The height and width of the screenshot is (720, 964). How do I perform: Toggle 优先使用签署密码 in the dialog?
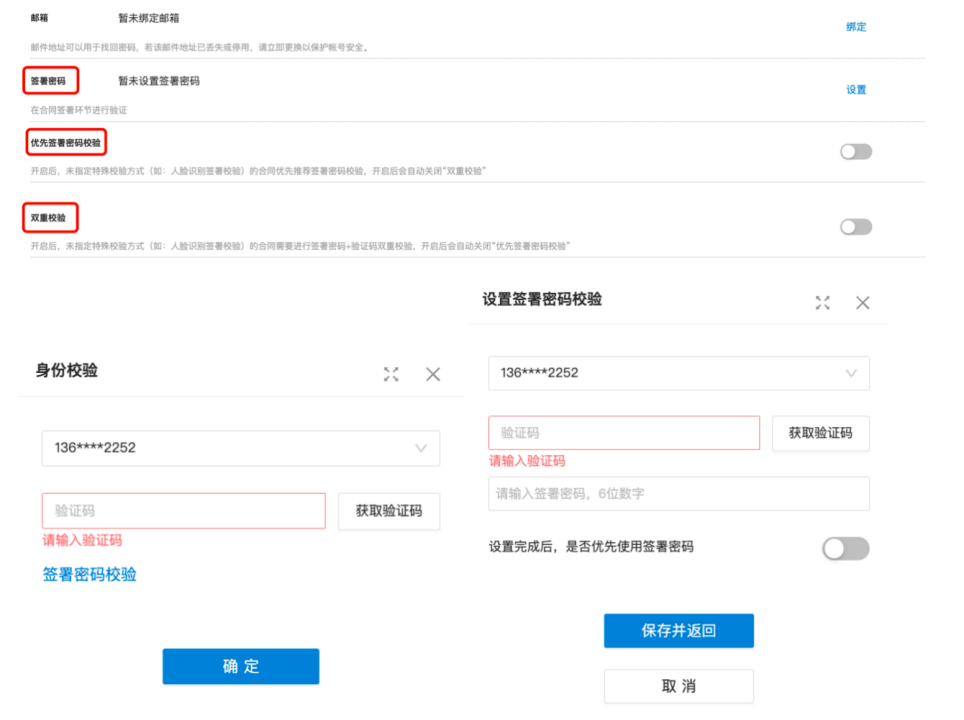(845, 548)
